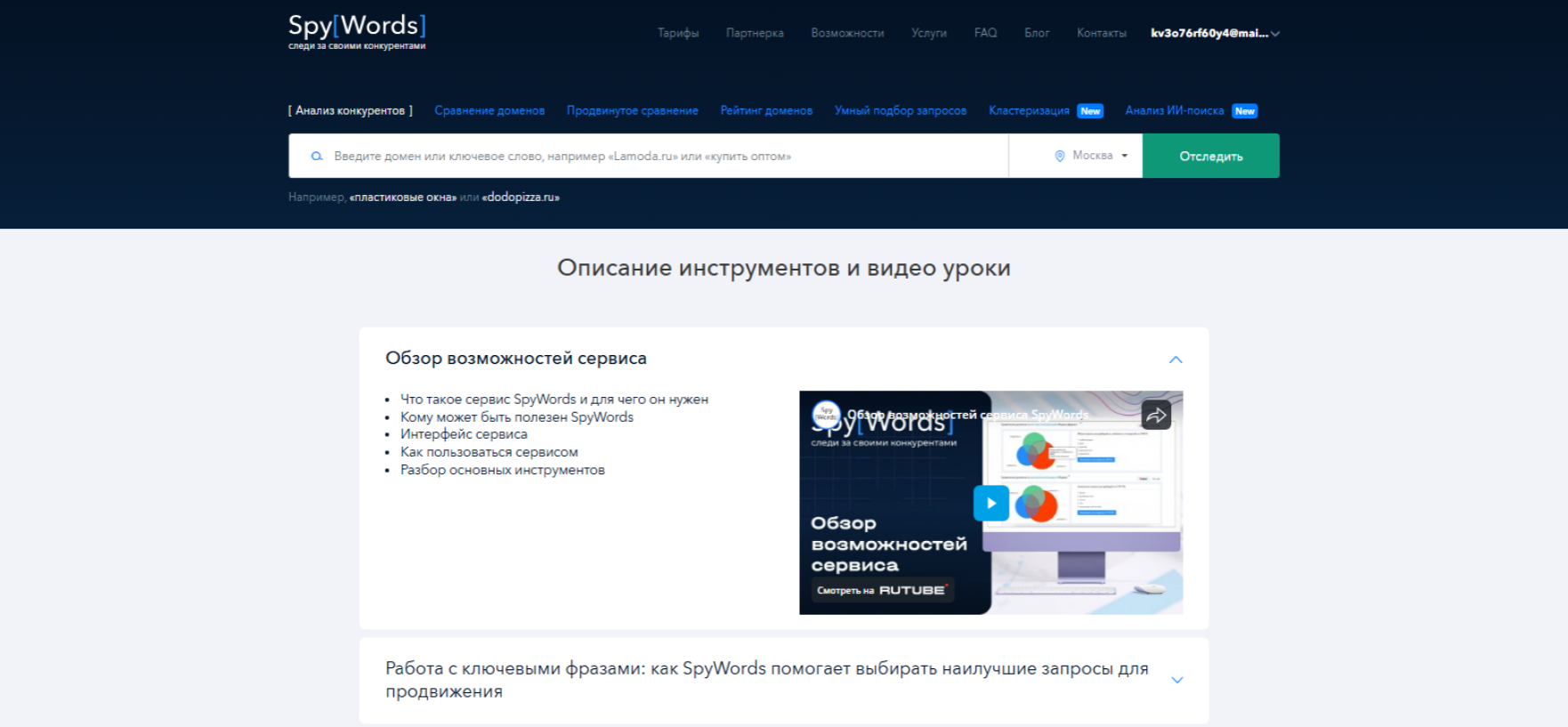Click the heading Описание инструментов и видео уроки
Viewport: 1568px width, 727px height.
[784, 268]
